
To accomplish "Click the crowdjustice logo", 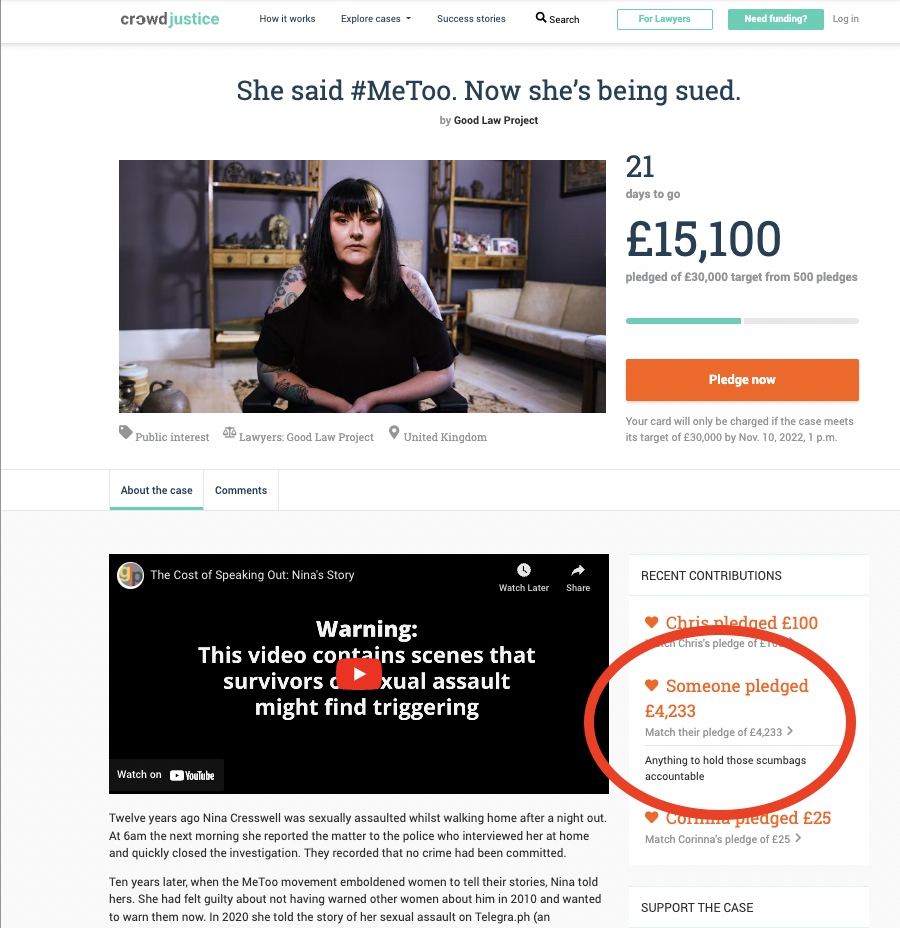I will click(x=170, y=19).
